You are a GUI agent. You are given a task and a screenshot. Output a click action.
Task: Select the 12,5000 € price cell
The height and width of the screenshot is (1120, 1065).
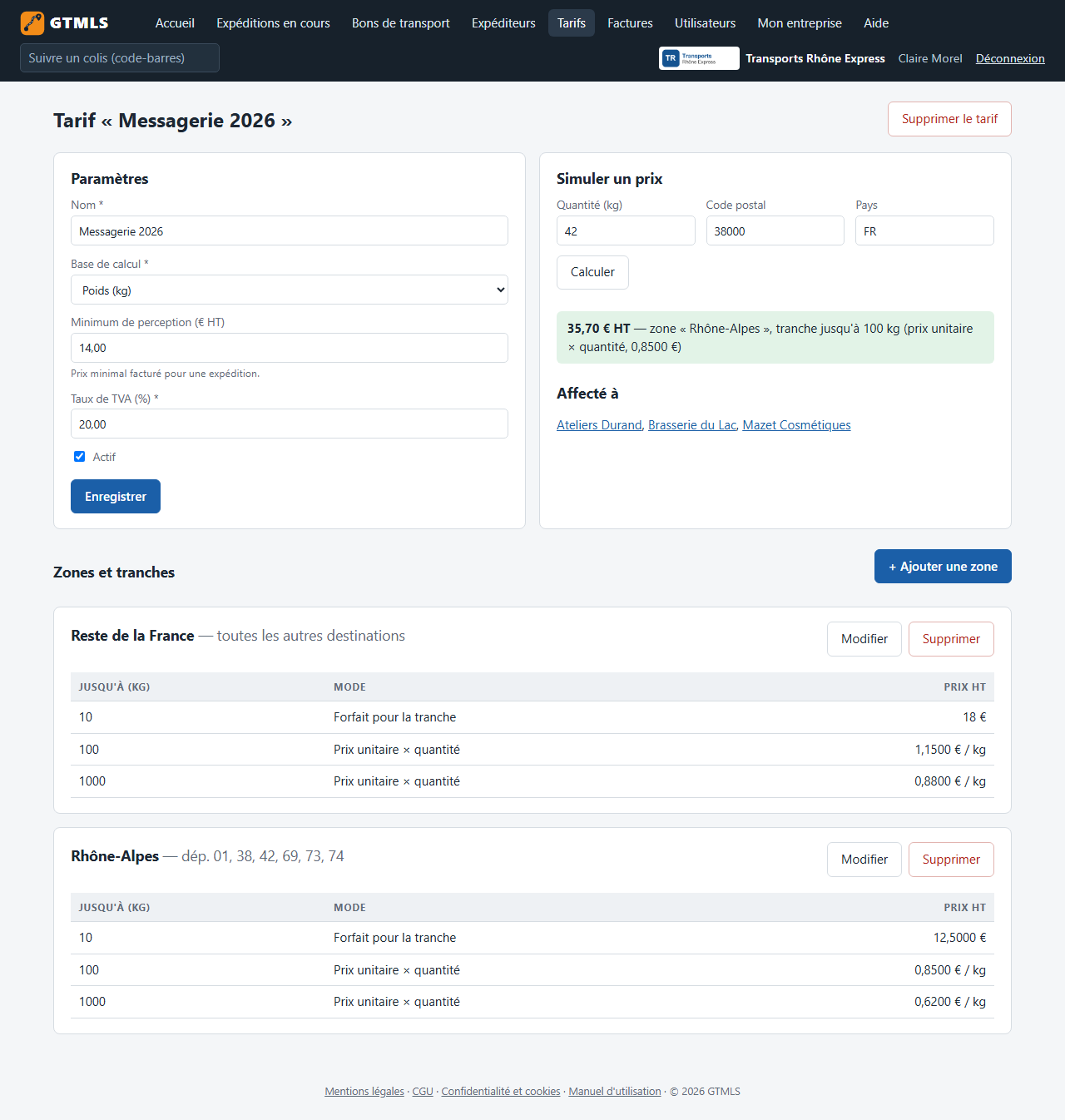coord(959,938)
